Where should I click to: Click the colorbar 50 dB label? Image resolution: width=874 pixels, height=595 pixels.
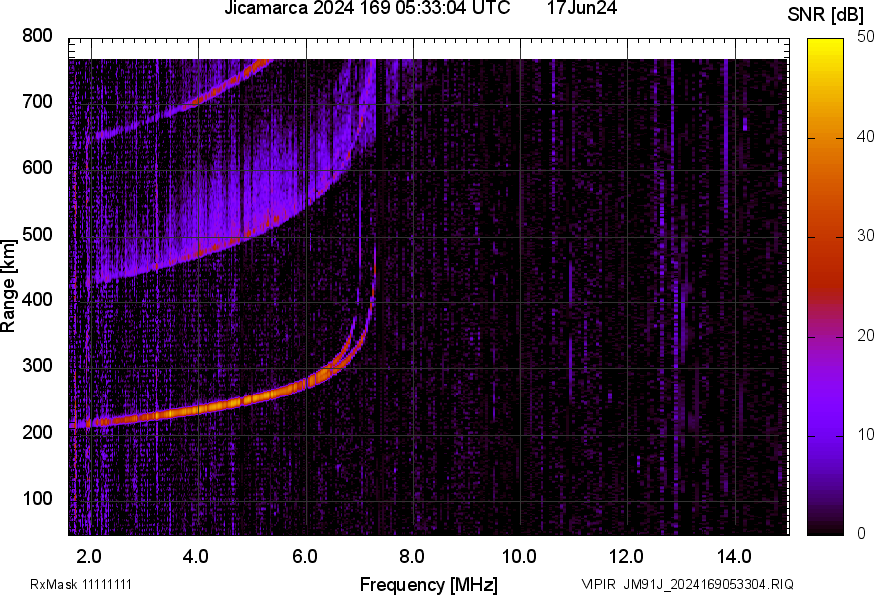coord(865,37)
